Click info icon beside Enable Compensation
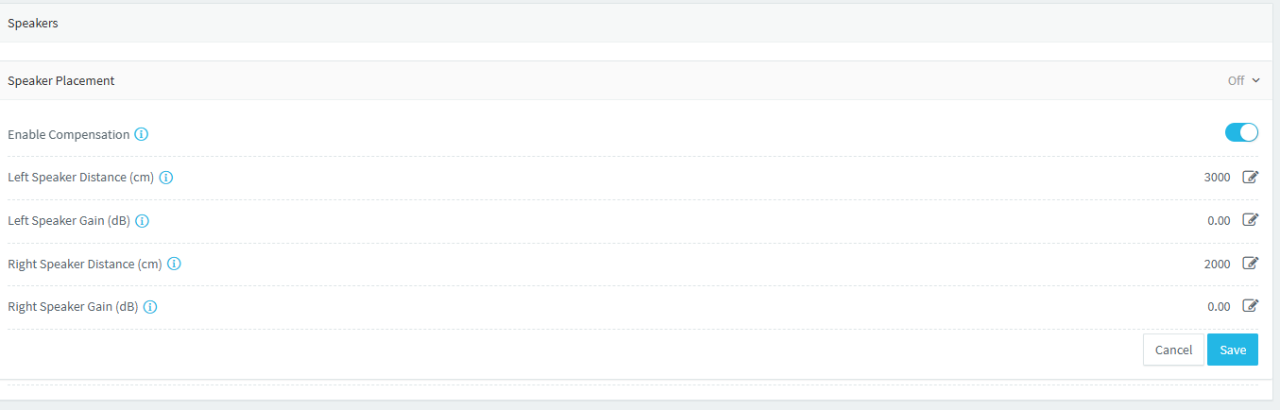Viewport: 1280px width, 410px height. coord(142,134)
